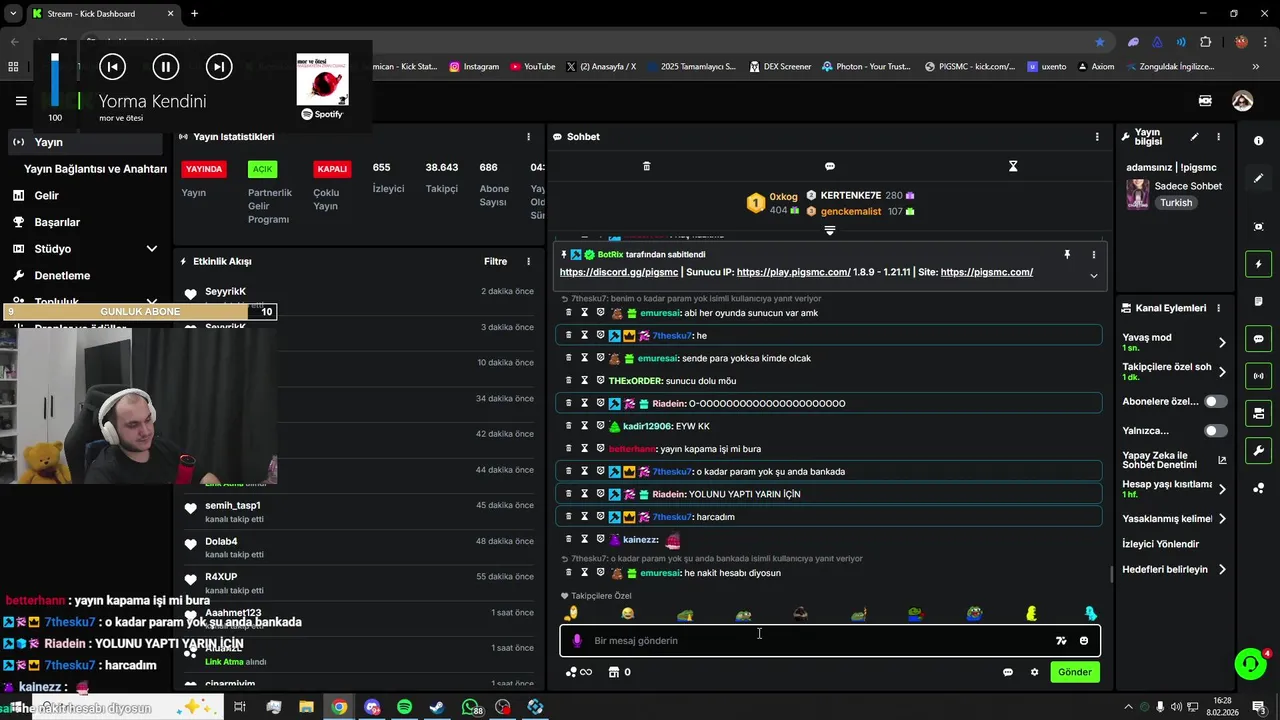
Task: Skip to previous track in media overlay
Action: pos(113,67)
